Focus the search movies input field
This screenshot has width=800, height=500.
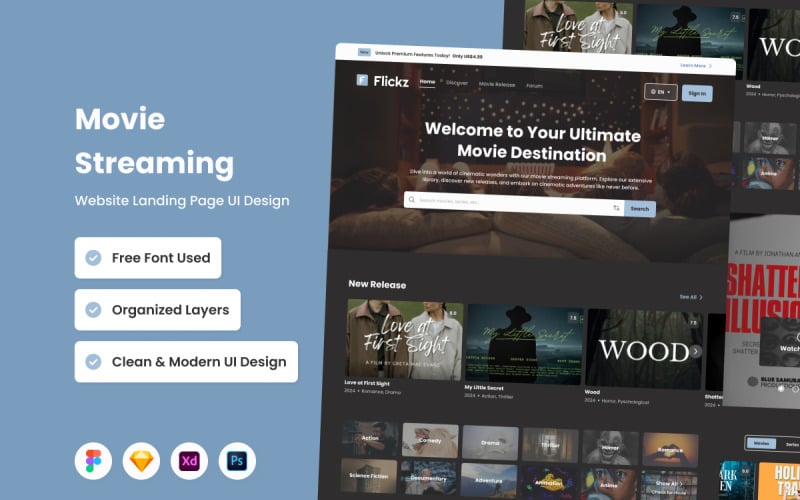pyautogui.click(x=514, y=203)
